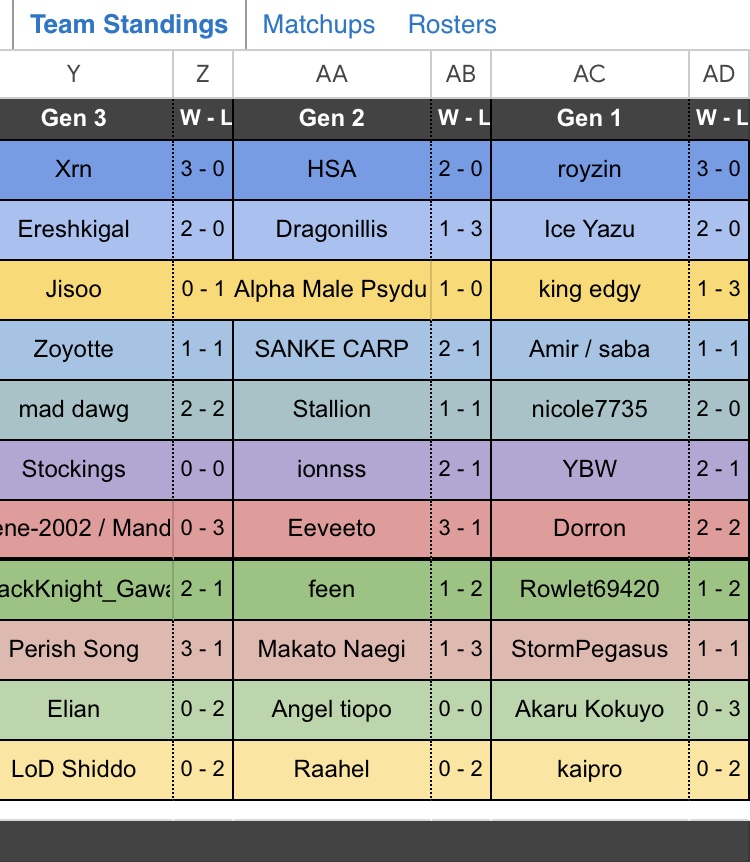750x862 pixels.
Task: Switch to the Team Standings tab
Action: point(129,25)
